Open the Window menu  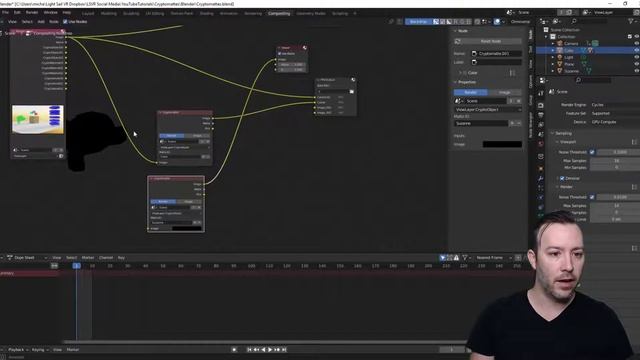51,13
